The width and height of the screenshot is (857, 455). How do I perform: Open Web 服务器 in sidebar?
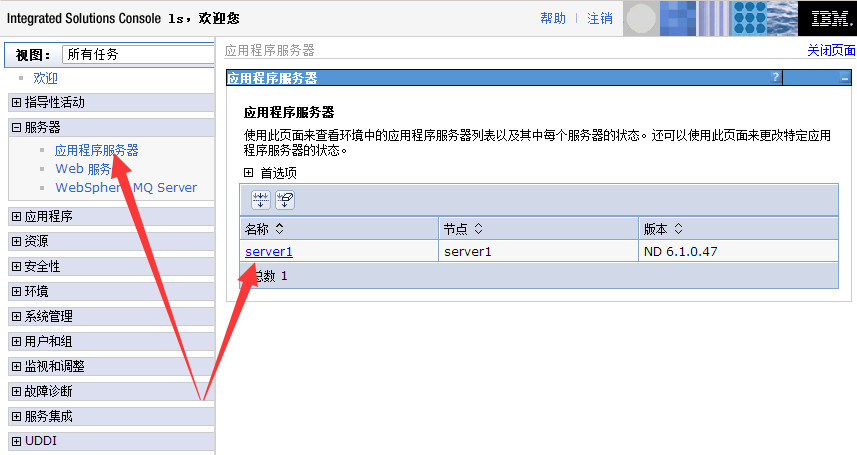[x=83, y=169]
